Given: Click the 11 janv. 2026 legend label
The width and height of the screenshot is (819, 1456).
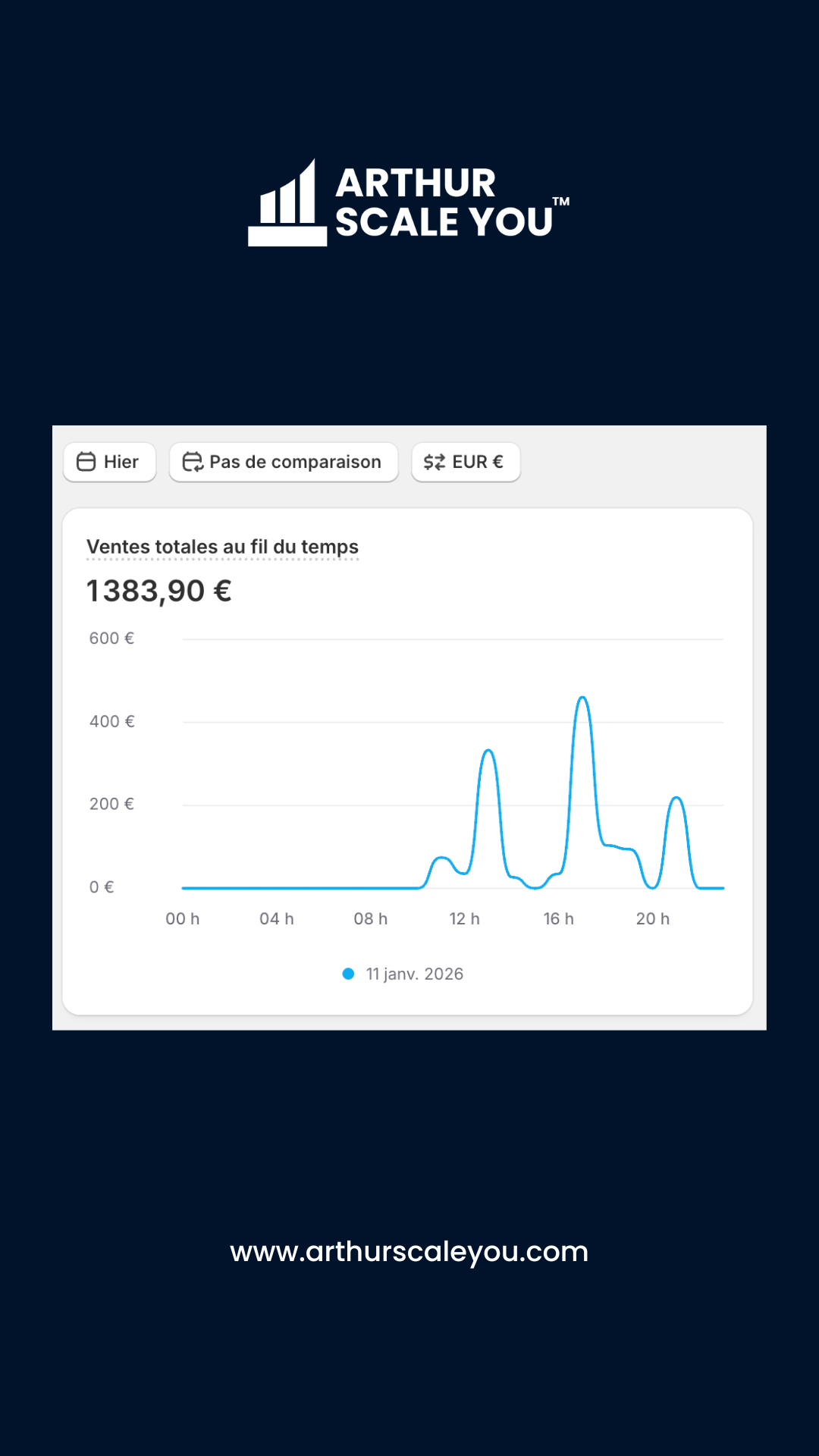Looking at the screenshot, I should [x=415, y=974].
